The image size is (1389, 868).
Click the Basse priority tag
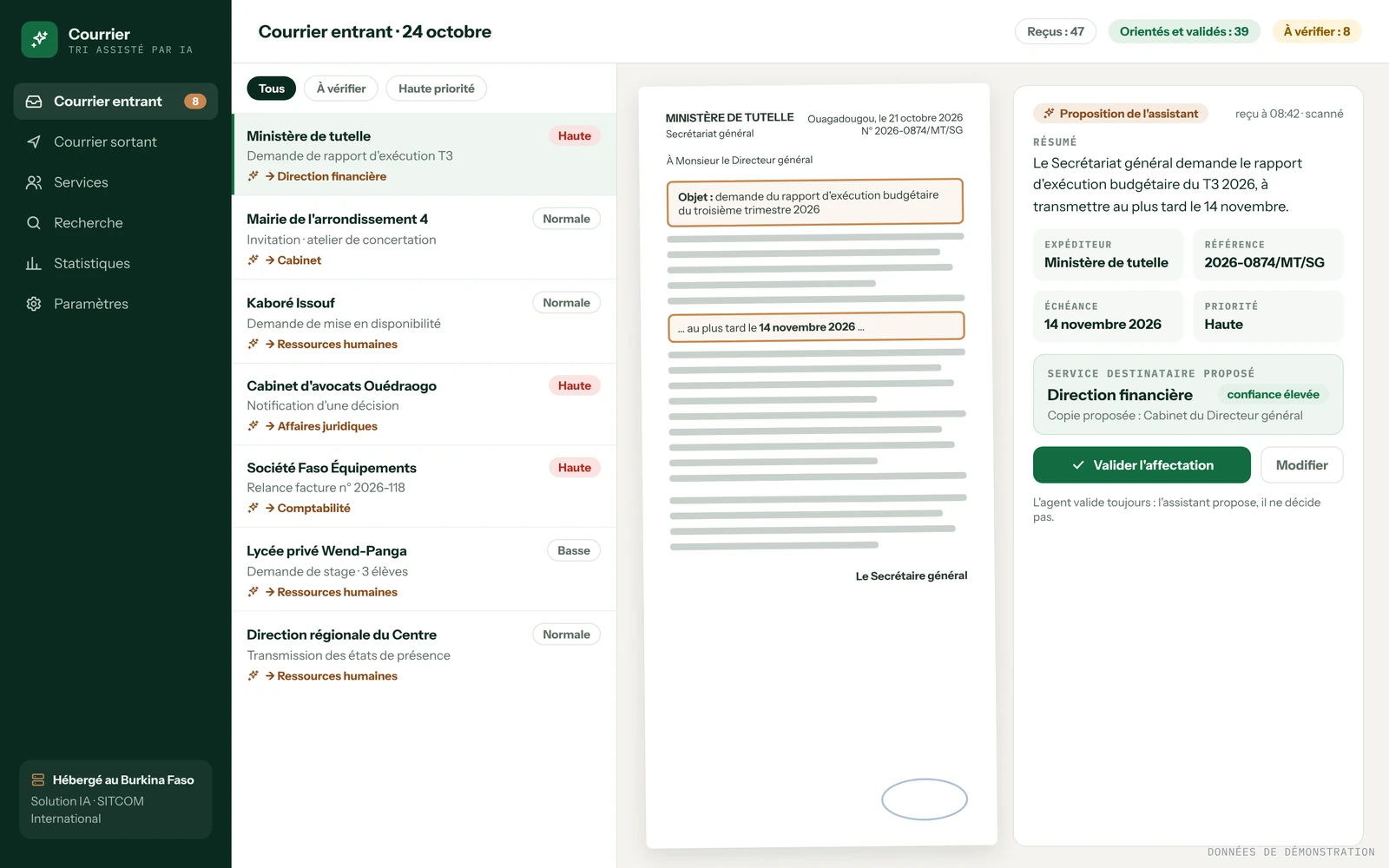pyautogui.click(x=574, y=550)
